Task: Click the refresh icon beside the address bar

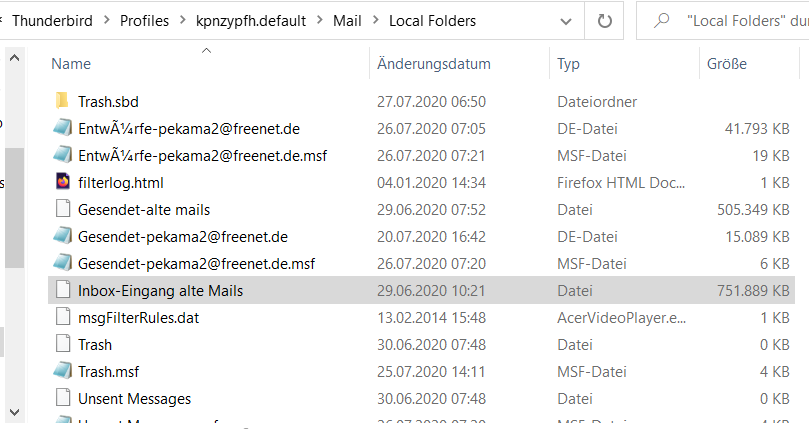Action: 604,20
